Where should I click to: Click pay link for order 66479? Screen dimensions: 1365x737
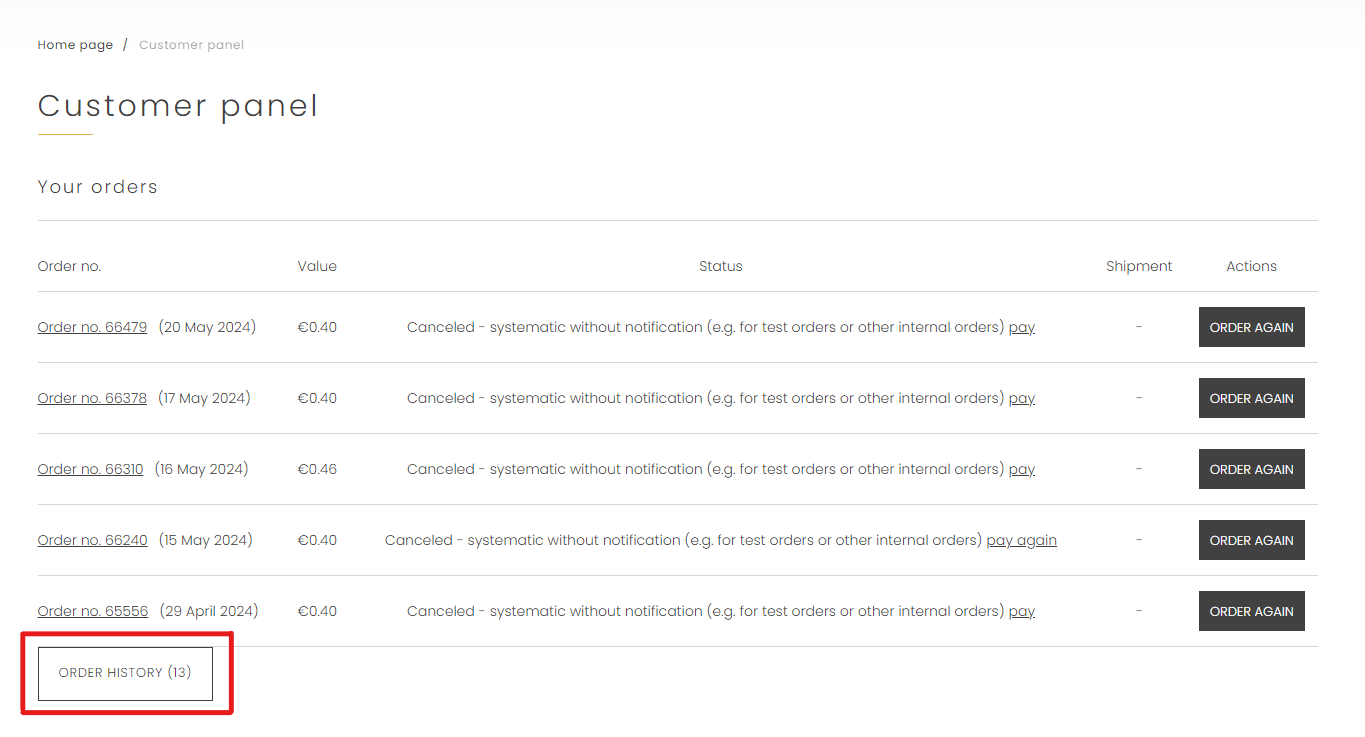tap(1021, 327)
